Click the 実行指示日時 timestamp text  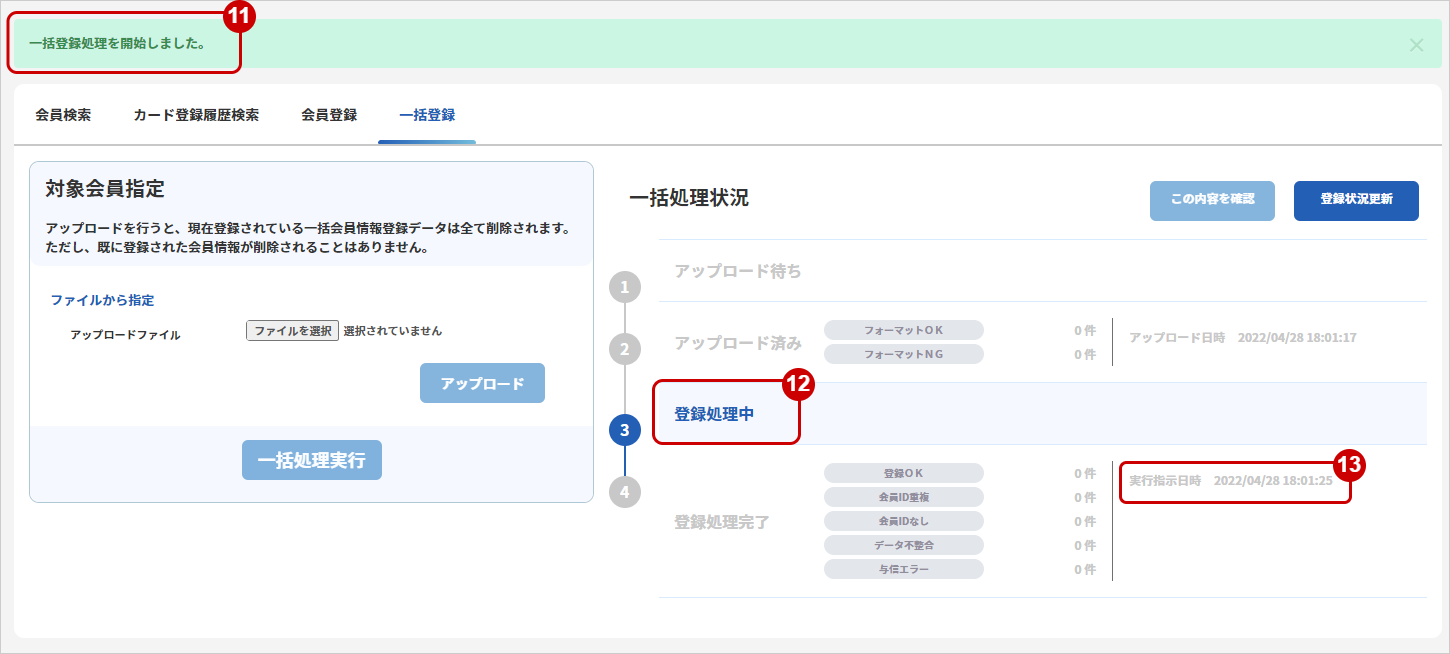[x=1231, y=481]
